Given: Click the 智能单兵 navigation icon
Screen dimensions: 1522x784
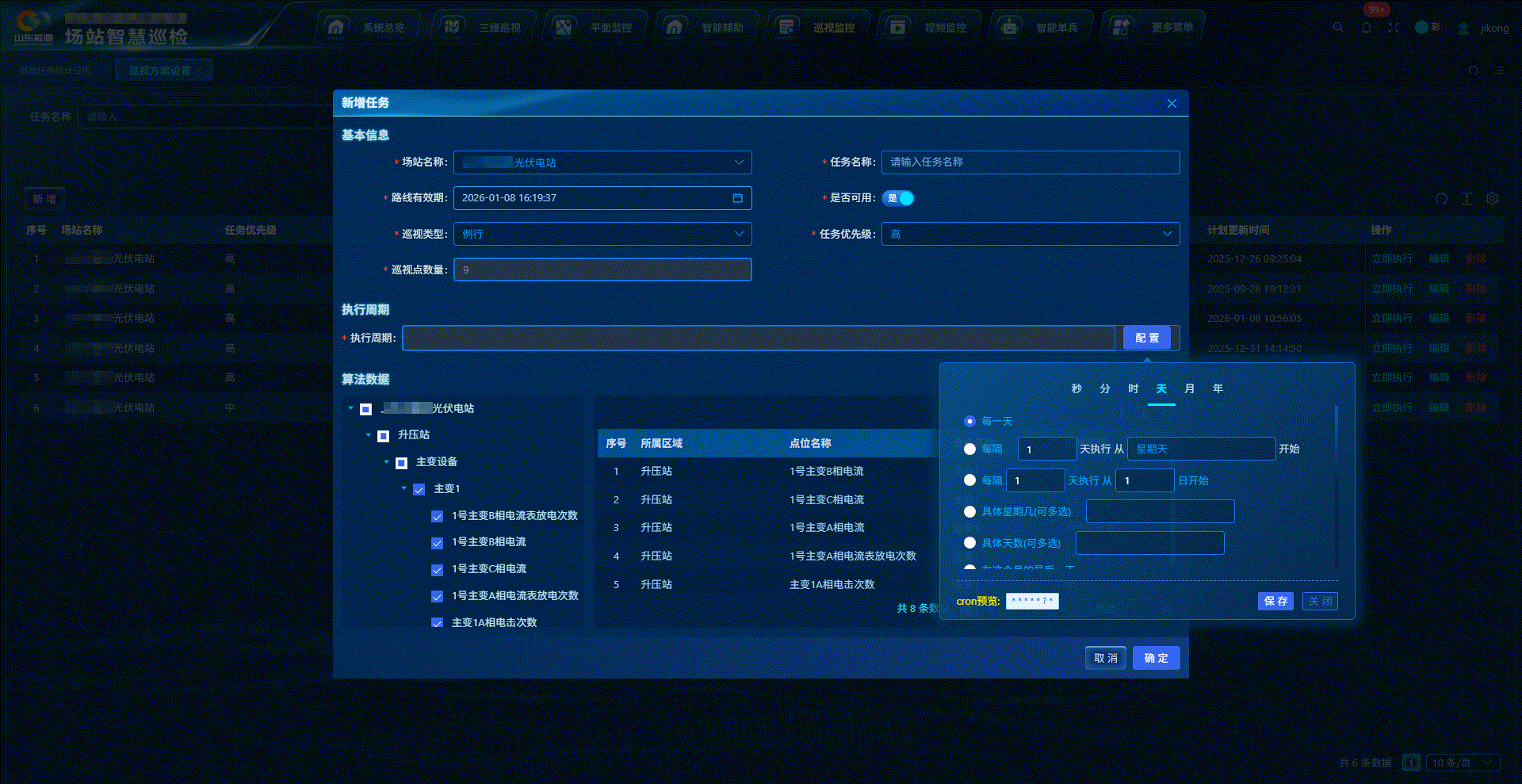Looking at the screenshot, I should (1009, 28).
